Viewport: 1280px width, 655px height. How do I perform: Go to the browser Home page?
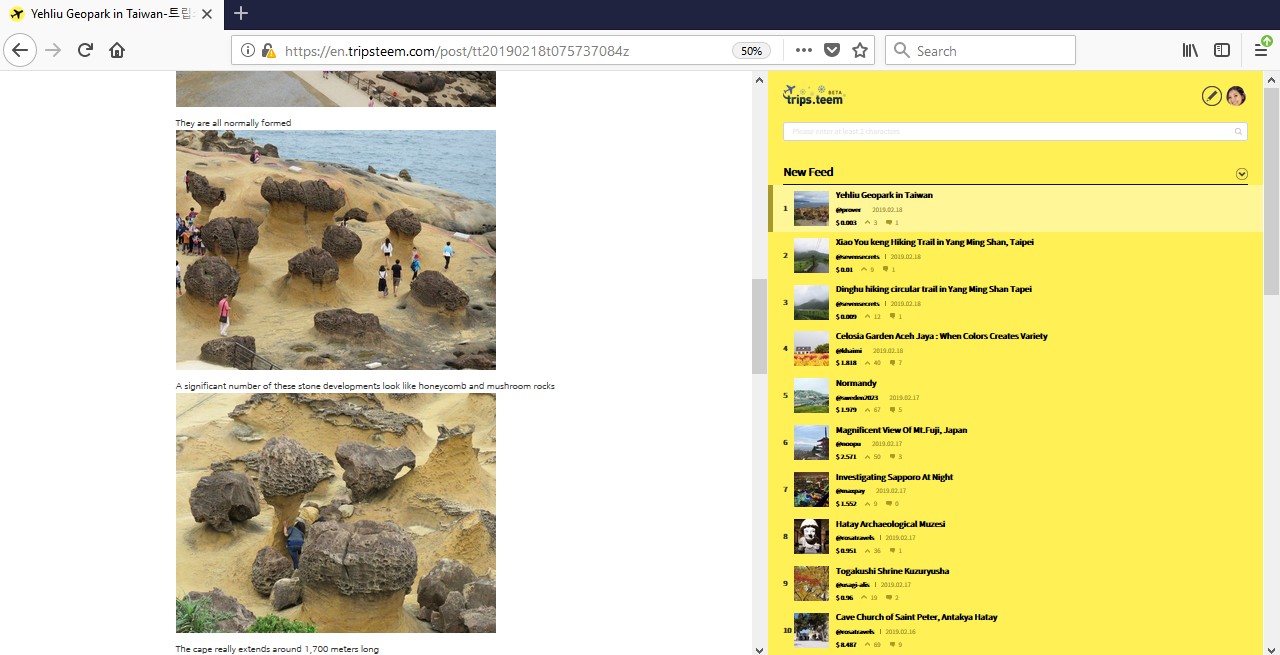117,50
